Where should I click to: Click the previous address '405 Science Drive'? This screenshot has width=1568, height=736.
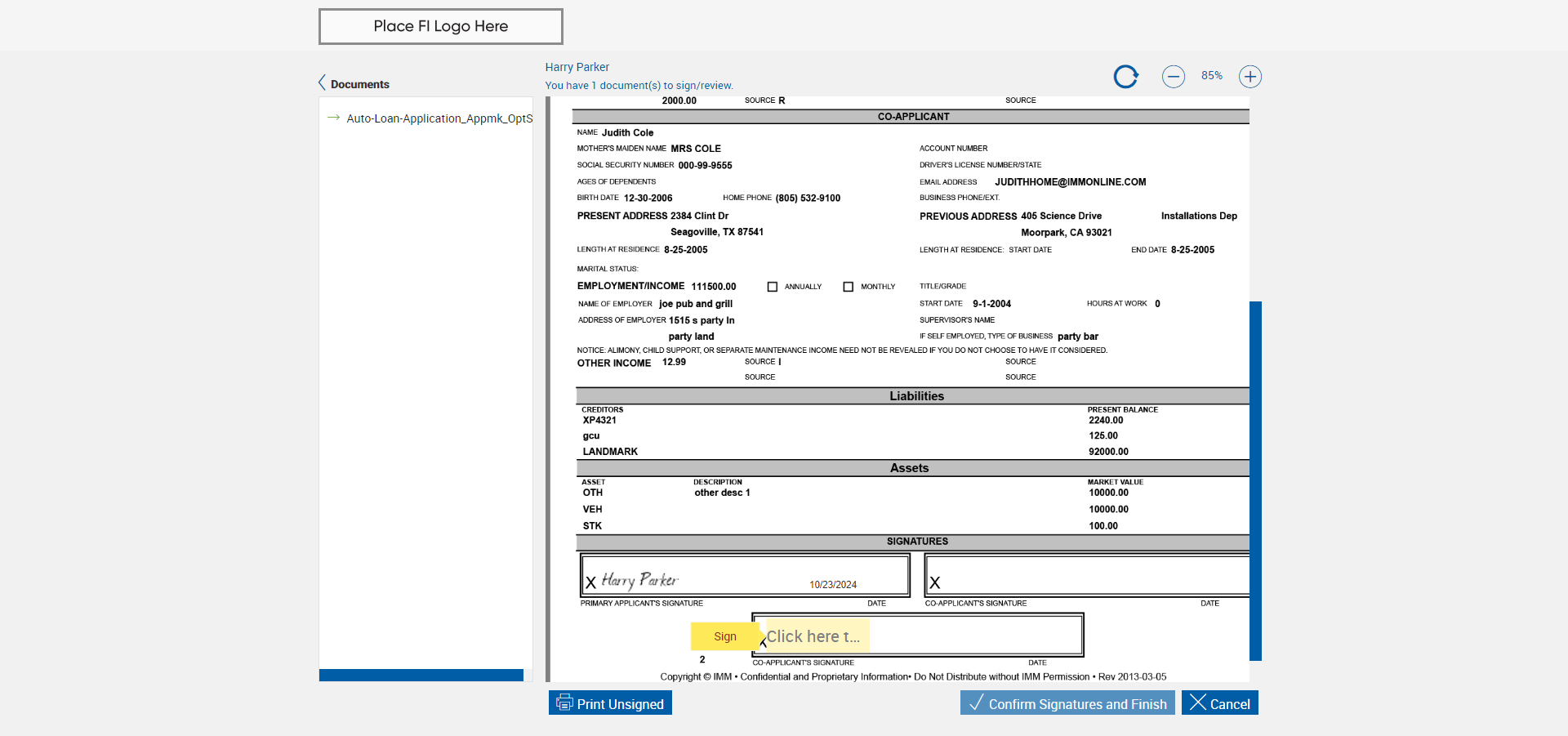[x=1061, y=216]
